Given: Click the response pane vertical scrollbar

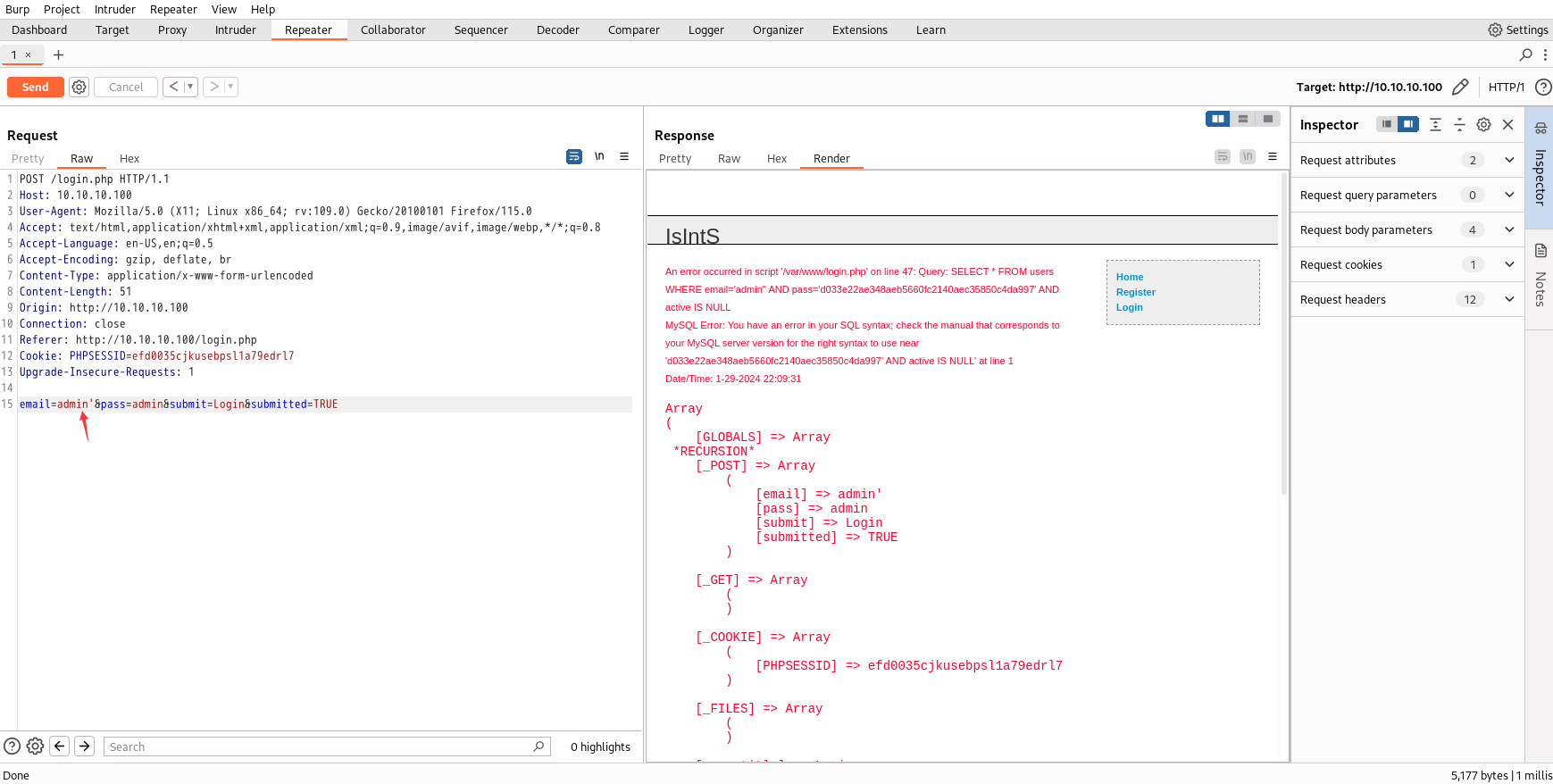Looking at the screenshot, I should click(1284, 335).
